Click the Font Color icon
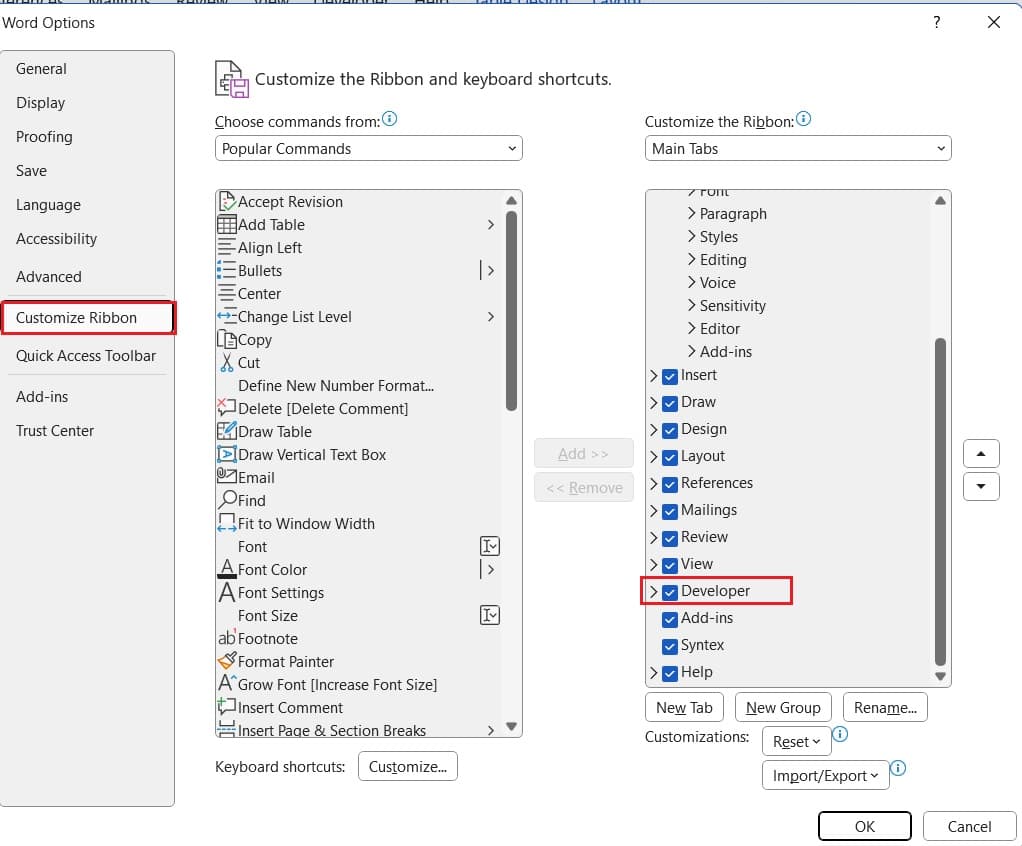 (226, 569)
